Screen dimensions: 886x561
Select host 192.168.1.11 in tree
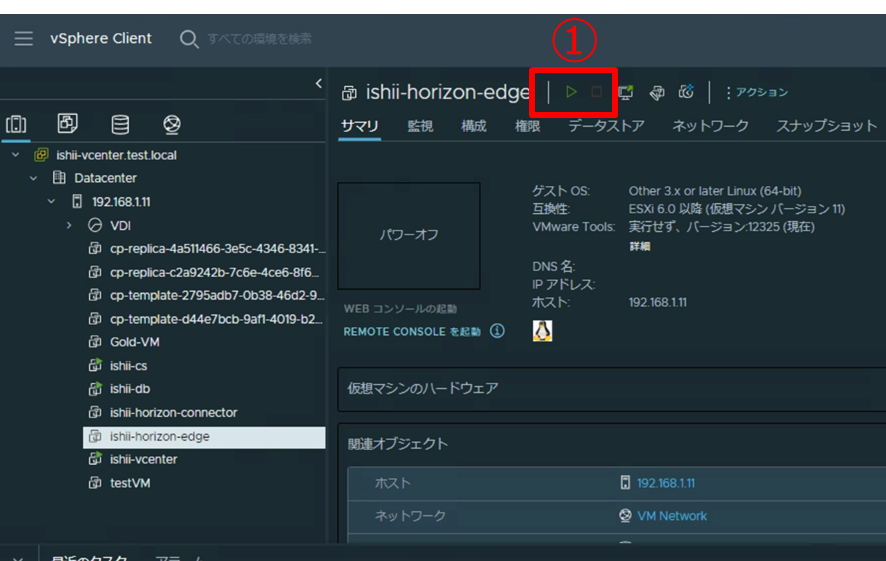[x=121, y=202]
